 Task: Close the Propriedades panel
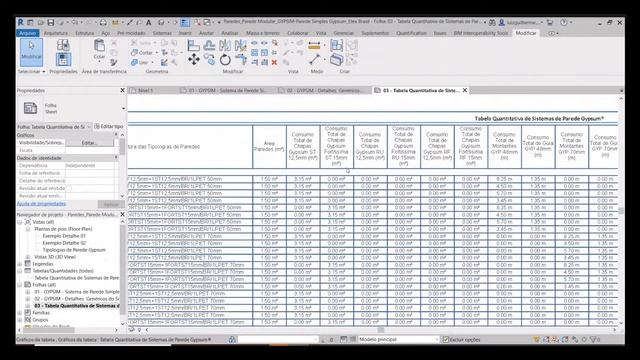point(122,90)
